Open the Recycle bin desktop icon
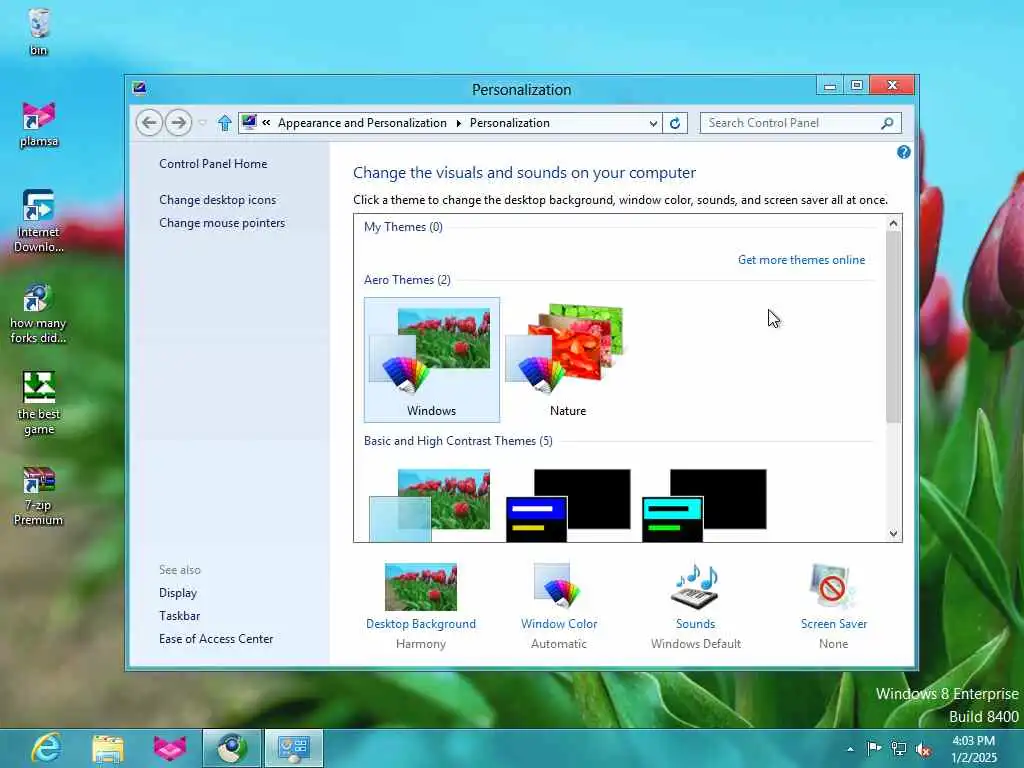 (39, 31)
